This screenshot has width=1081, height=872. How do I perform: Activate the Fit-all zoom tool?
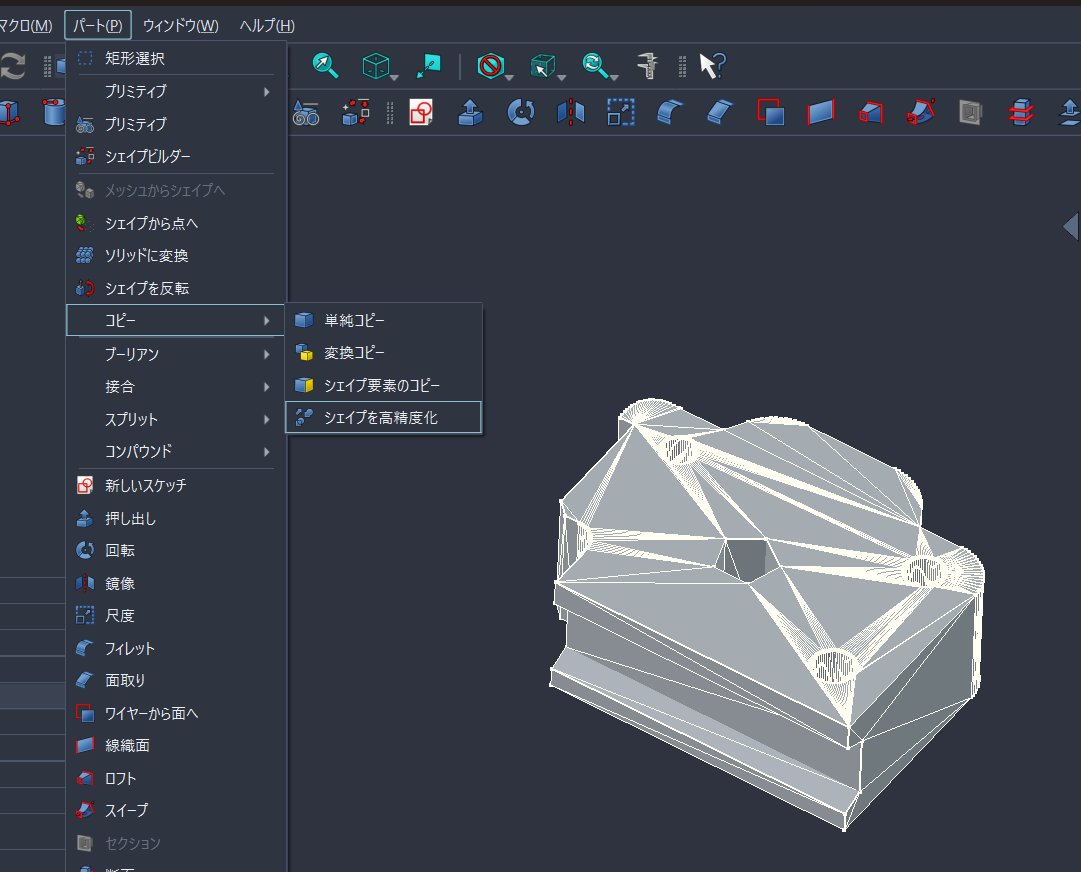coord(322,65)
